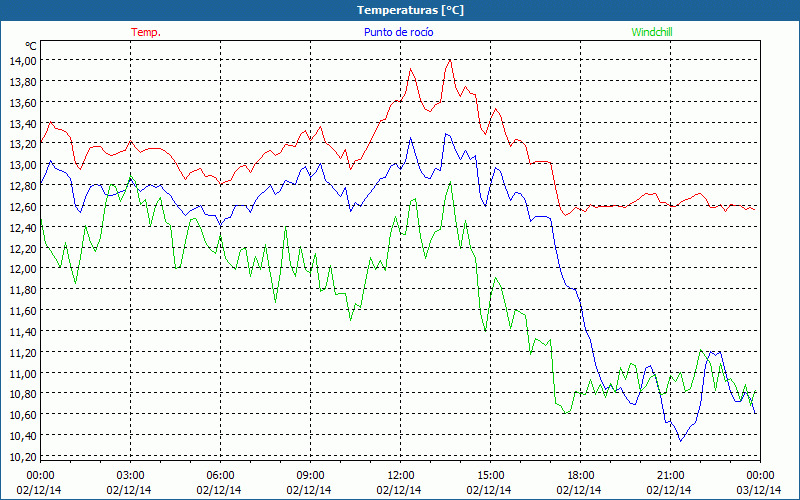Click the 12,20 y-axis value
Viewport: 800px width, 500px height.
[23, 248]
